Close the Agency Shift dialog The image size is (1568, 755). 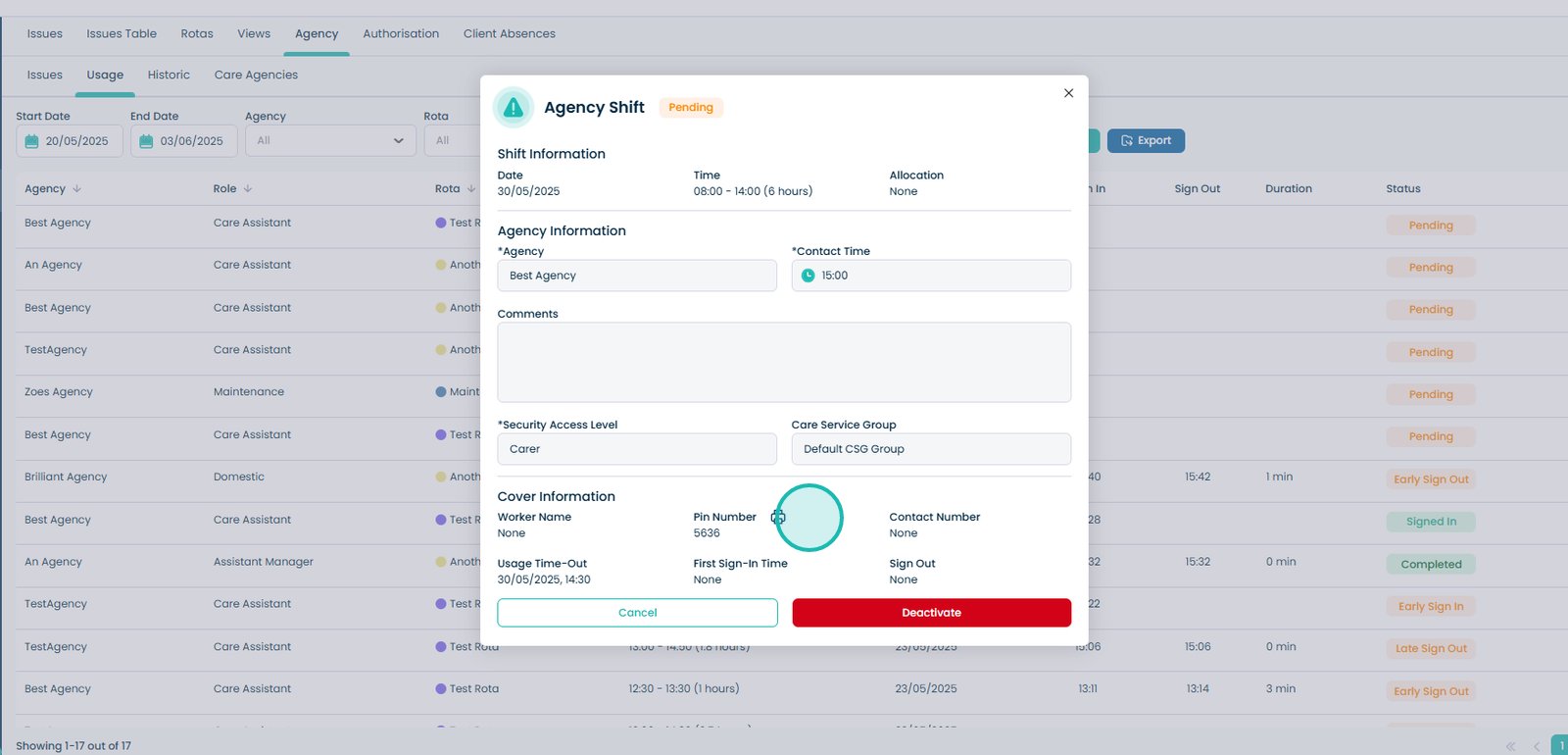tap(1068, 93)
